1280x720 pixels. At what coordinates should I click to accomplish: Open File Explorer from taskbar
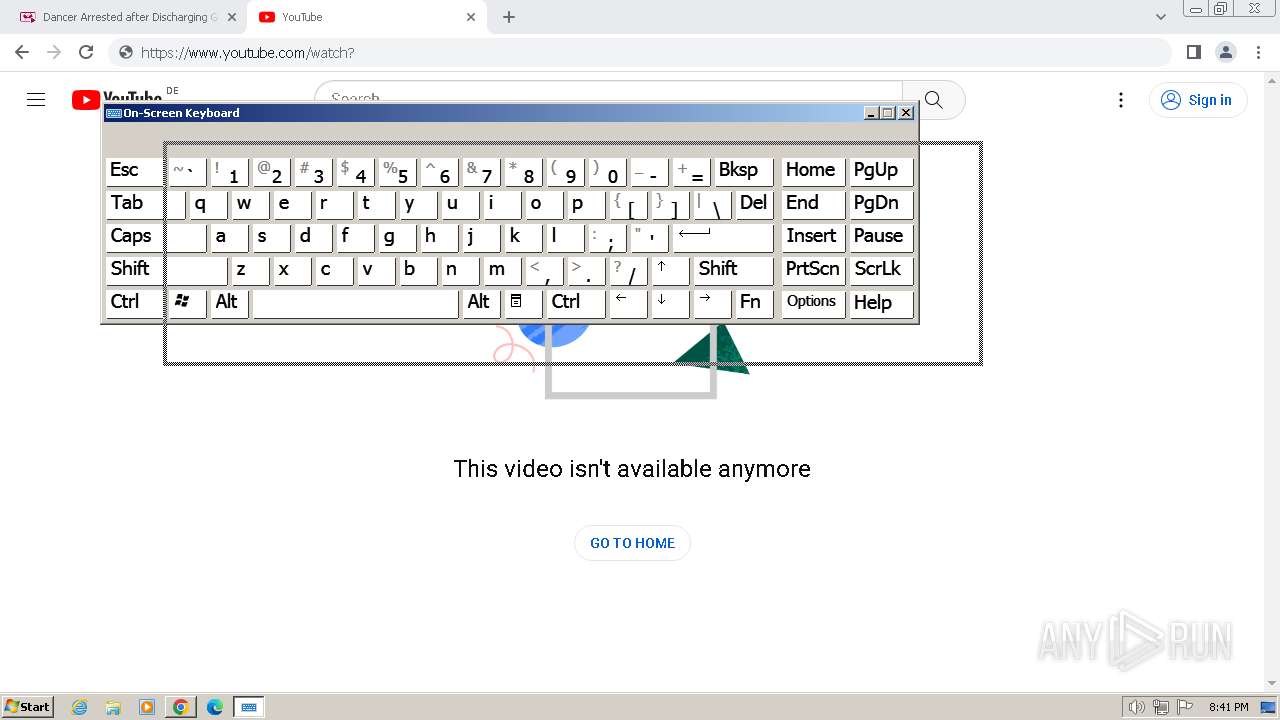(x=113, y=707)
